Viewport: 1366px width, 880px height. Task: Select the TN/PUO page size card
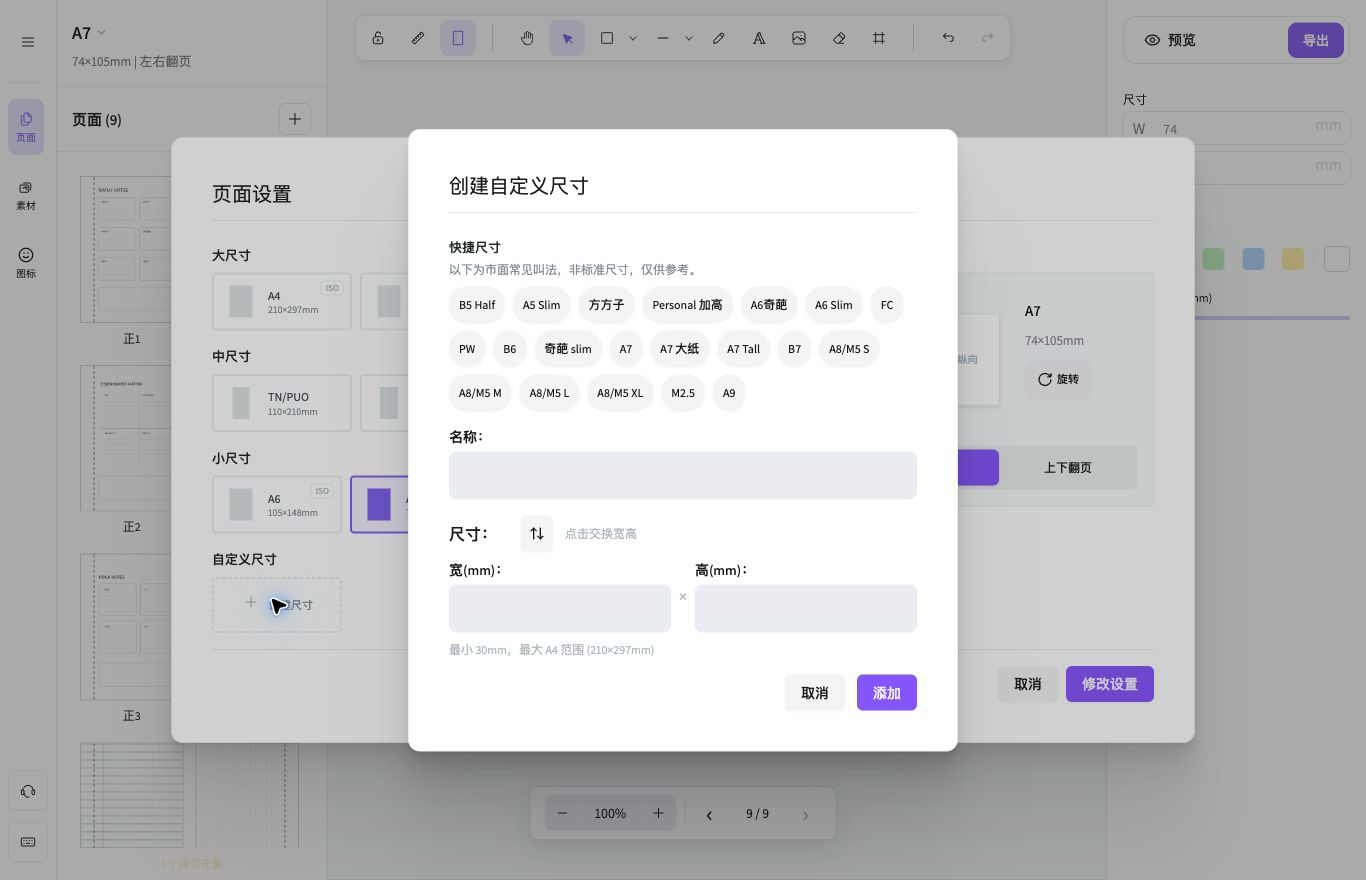tap(282, 403)
